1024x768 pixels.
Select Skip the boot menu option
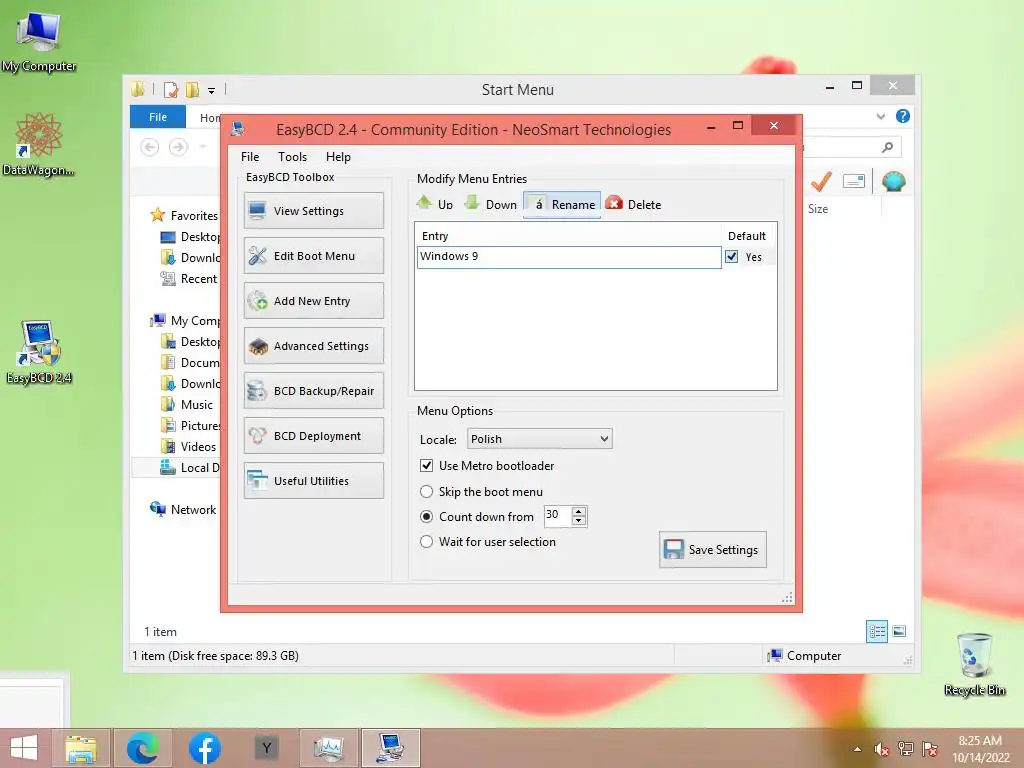coord(426,491)
